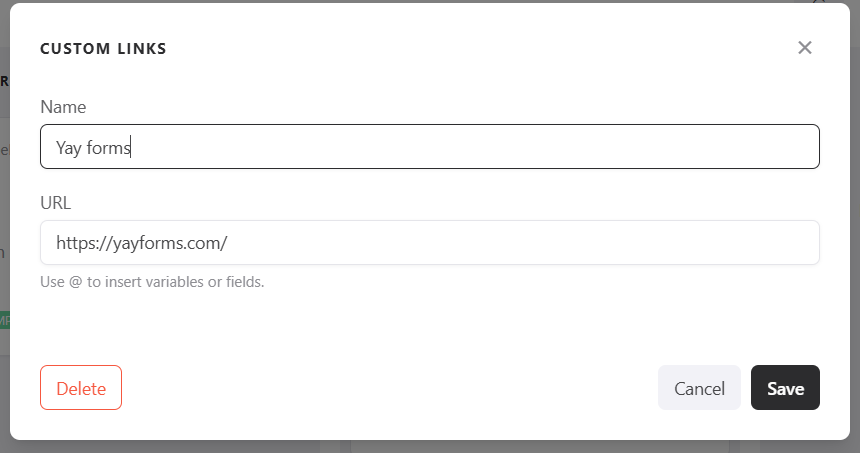Image resolution: width=860 pixels, height=453 pixels.
Task: Click the '@ to insert variables' hint text
Action: tap(152, 282)
